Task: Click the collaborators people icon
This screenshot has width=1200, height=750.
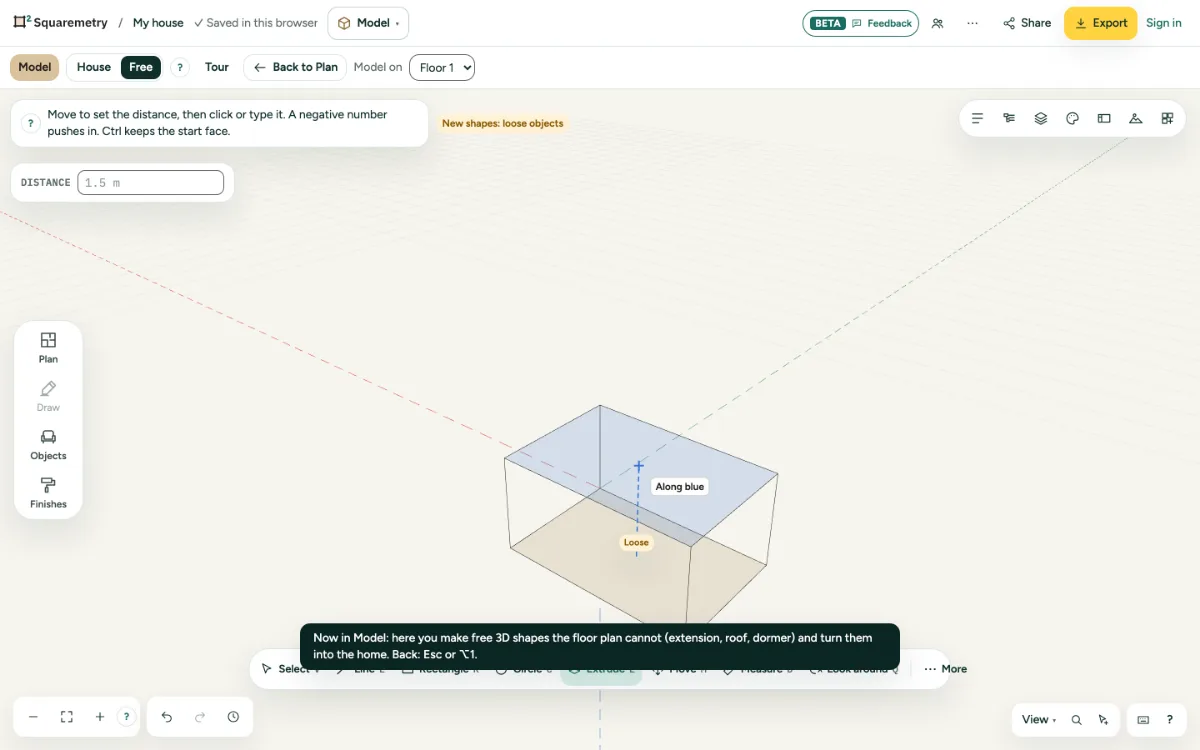Action: click(x=937, y=23)
